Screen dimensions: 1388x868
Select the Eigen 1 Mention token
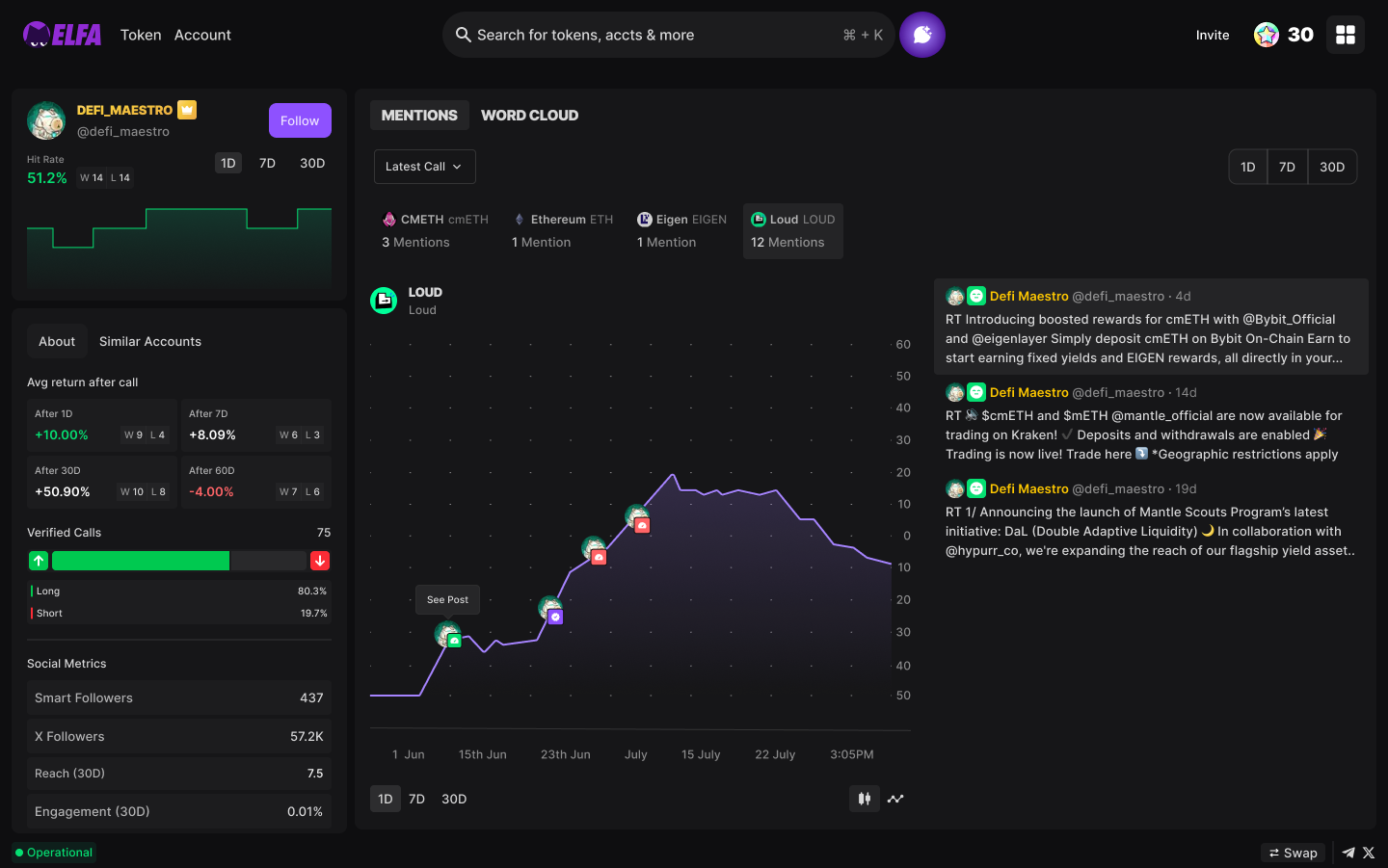pyautogui.click(x=681, y=231)
